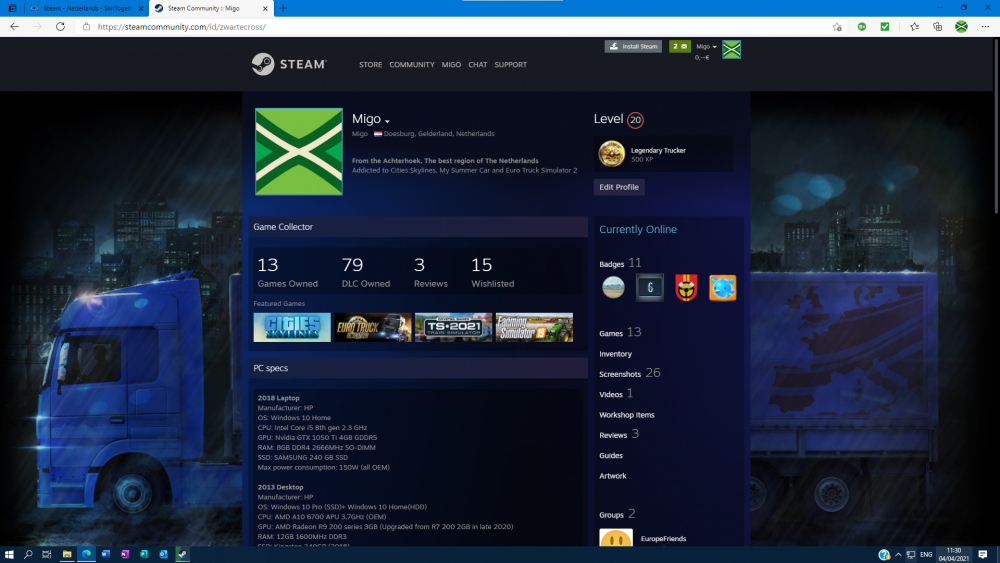This screenshot has width=1000, height=563.
Task: Click the red and yellow shield badge
Action: point(686,288)
